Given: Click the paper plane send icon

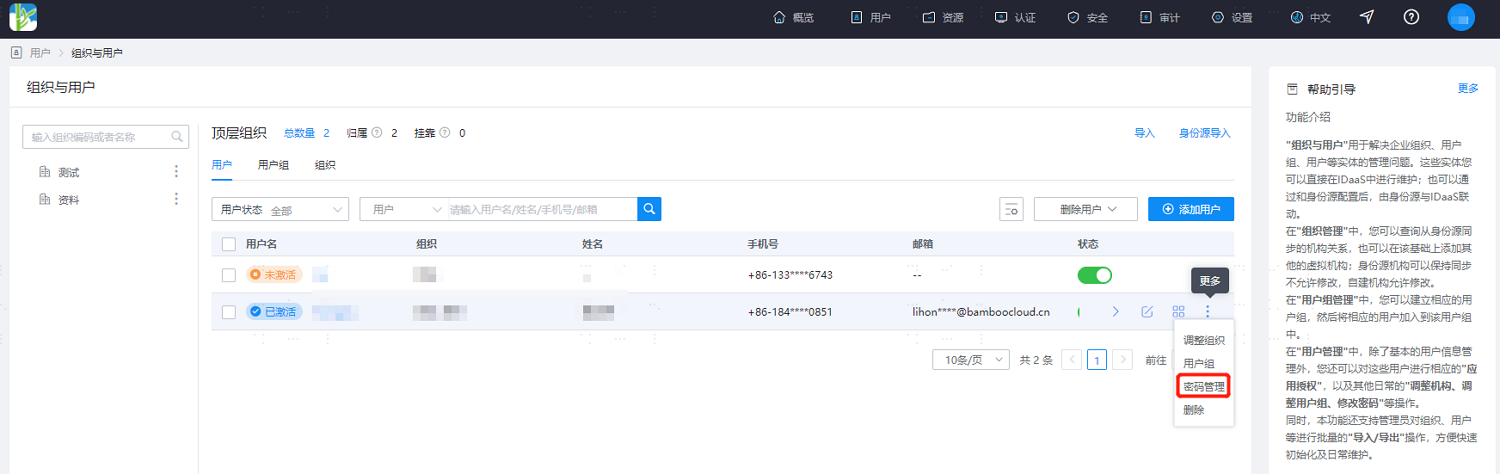Looking at the screenshot, I should point(1367,17).
